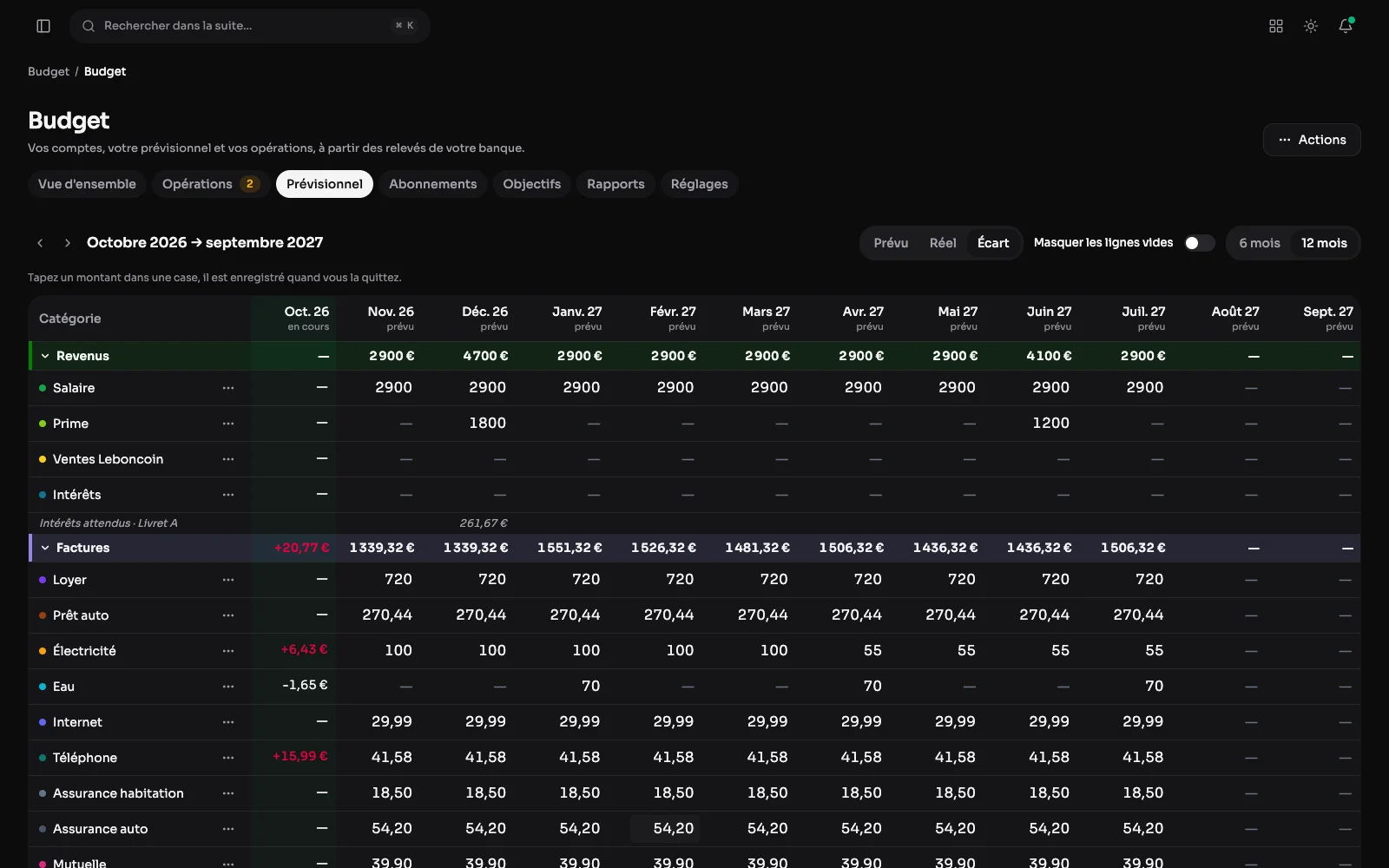The image size is (1389, 868).
Task: Open Assurance habitation row options menu
Action: [x=228, y=793]
